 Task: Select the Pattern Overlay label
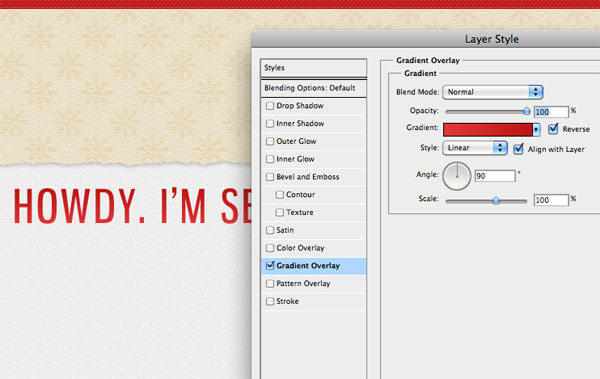pyautogui.click(x=303, y=284)
